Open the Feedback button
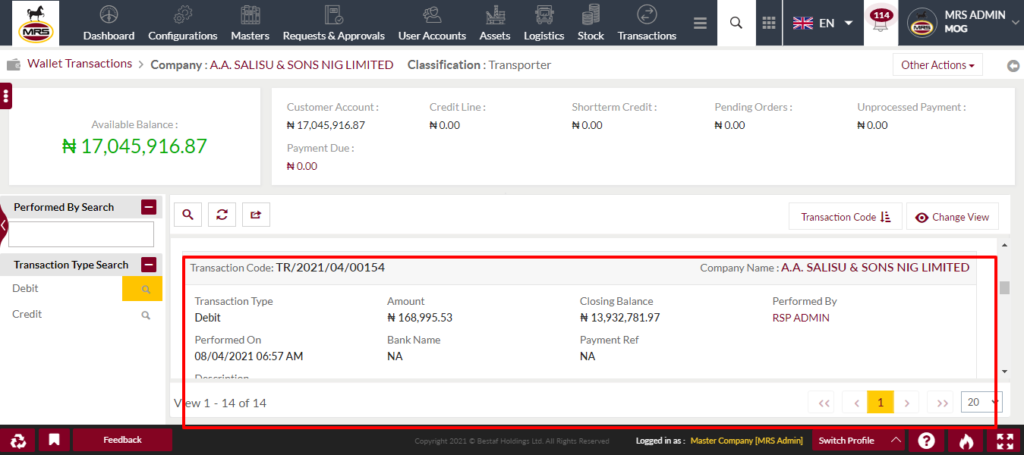The width and height of the screenshot is (1024, 455). (x=122, y=440)
